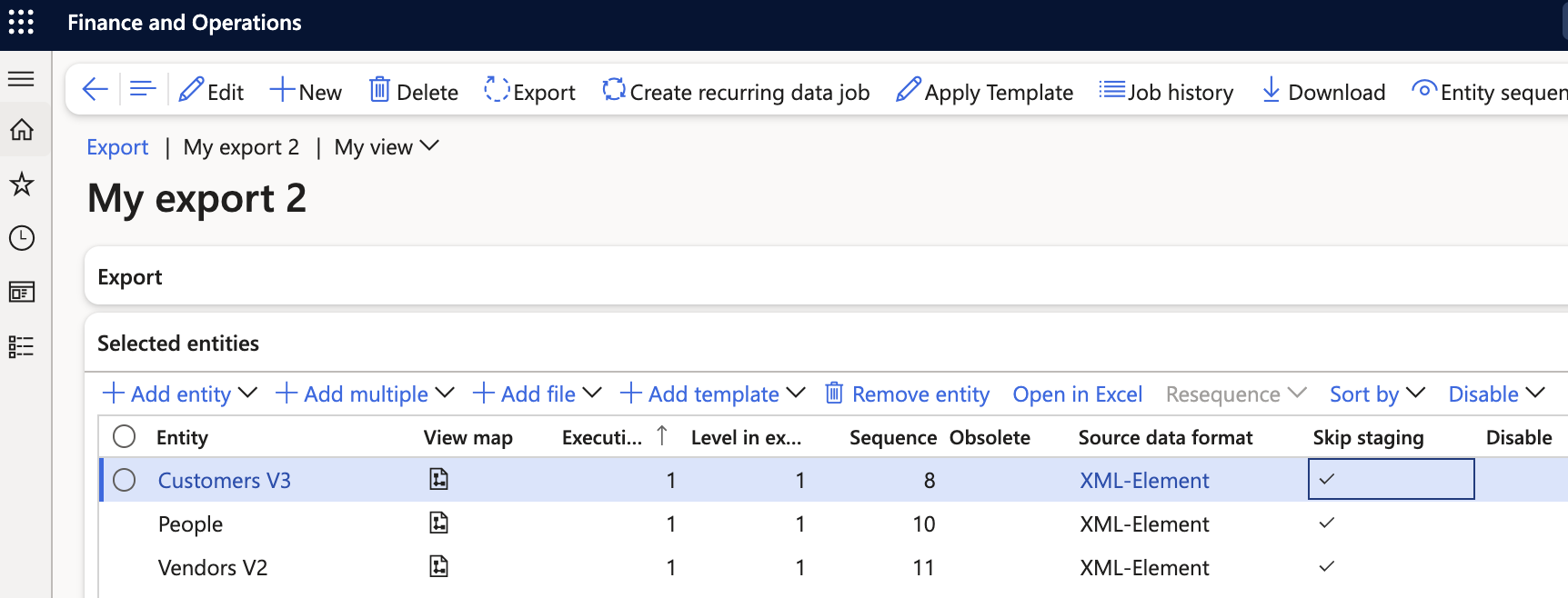This screenshot has height=598, width=1568.
Task: Click the Export breadcrumb link
Action: pos(117,147)
